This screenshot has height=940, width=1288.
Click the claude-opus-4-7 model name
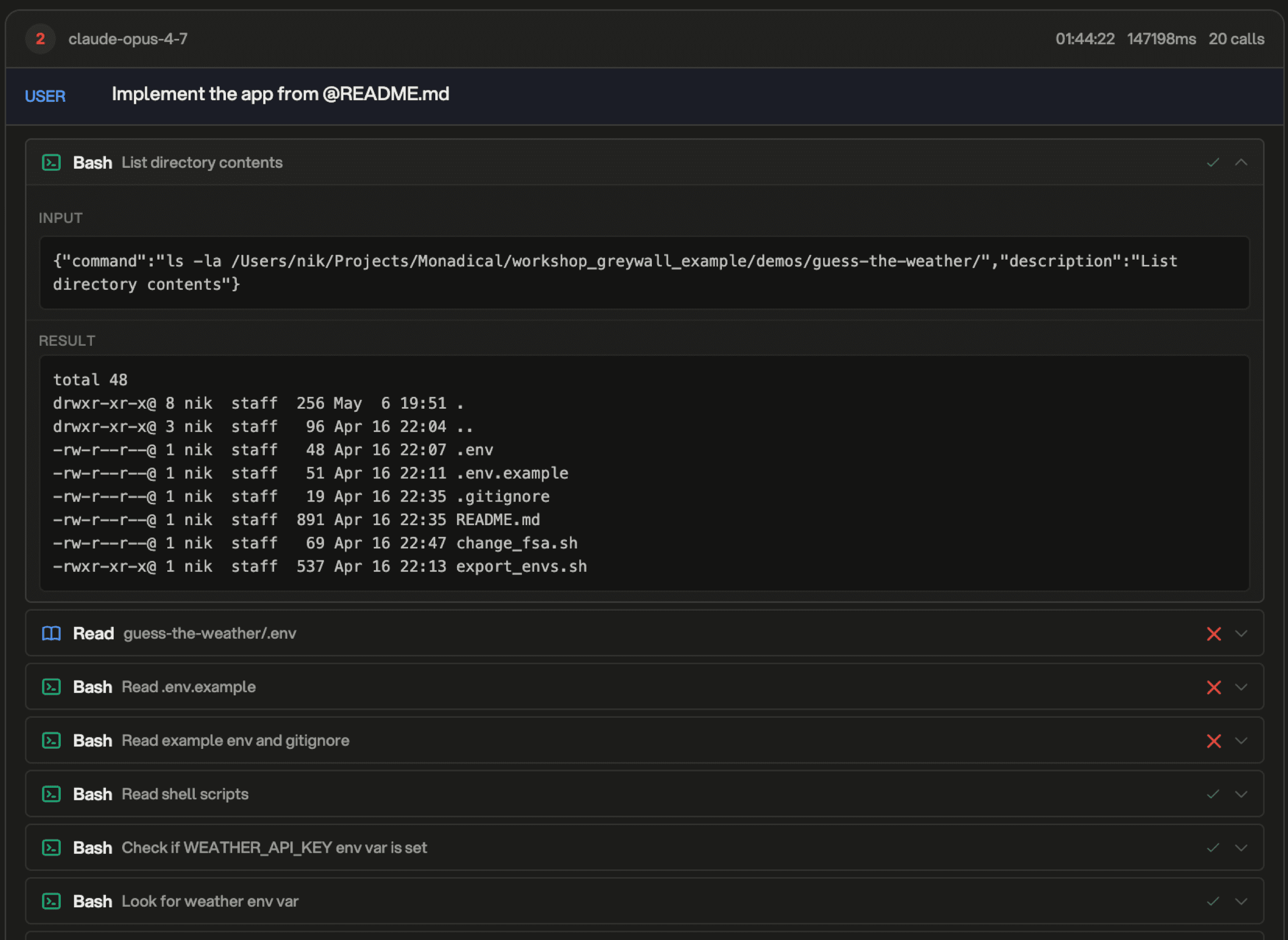[x=128, y=39]
